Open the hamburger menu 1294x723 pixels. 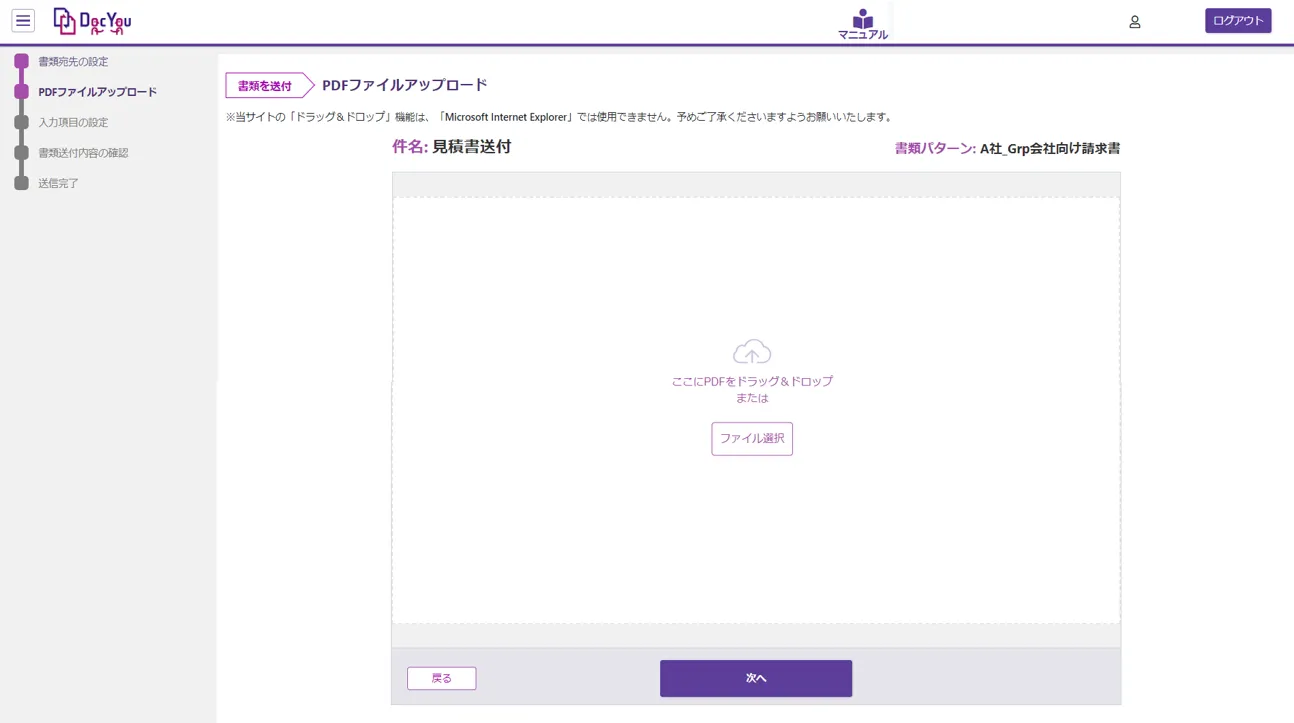point(23,21)
